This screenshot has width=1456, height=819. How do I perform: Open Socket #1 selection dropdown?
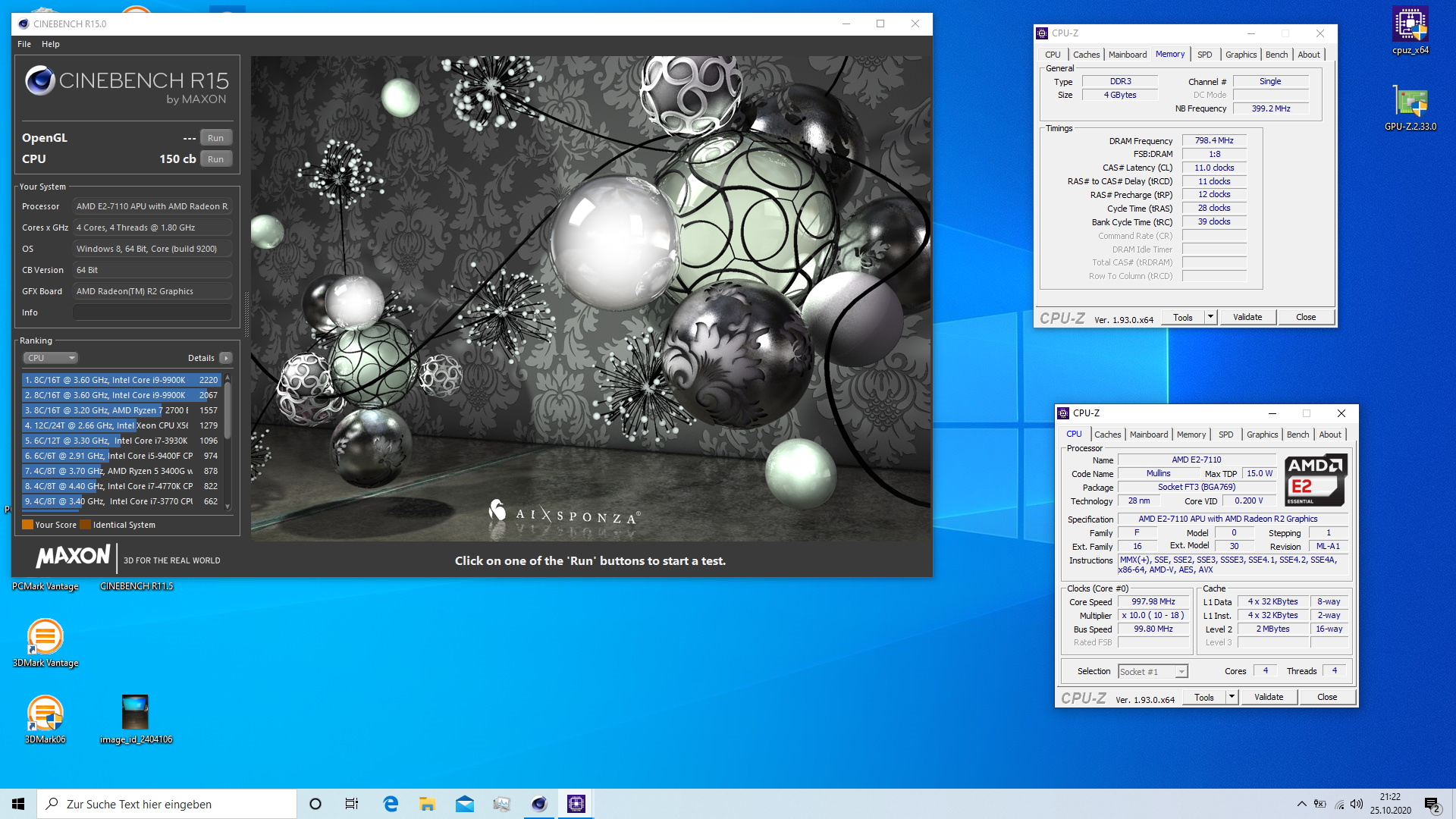click(1153, 672)
